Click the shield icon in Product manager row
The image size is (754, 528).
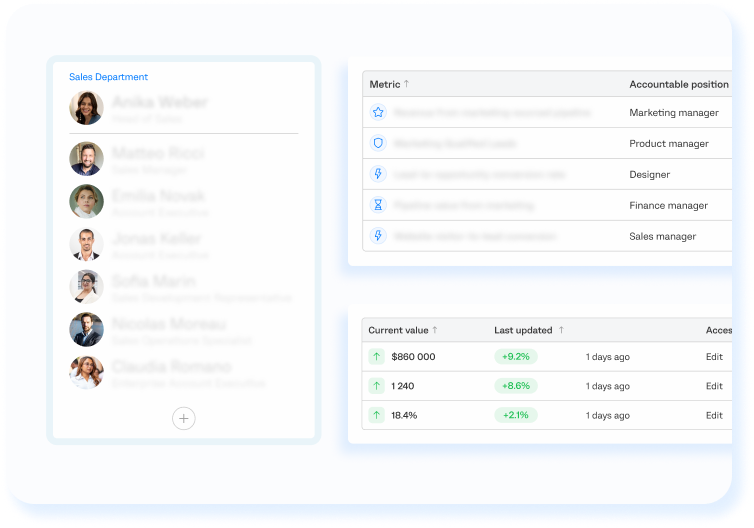[x=378, y=143]
